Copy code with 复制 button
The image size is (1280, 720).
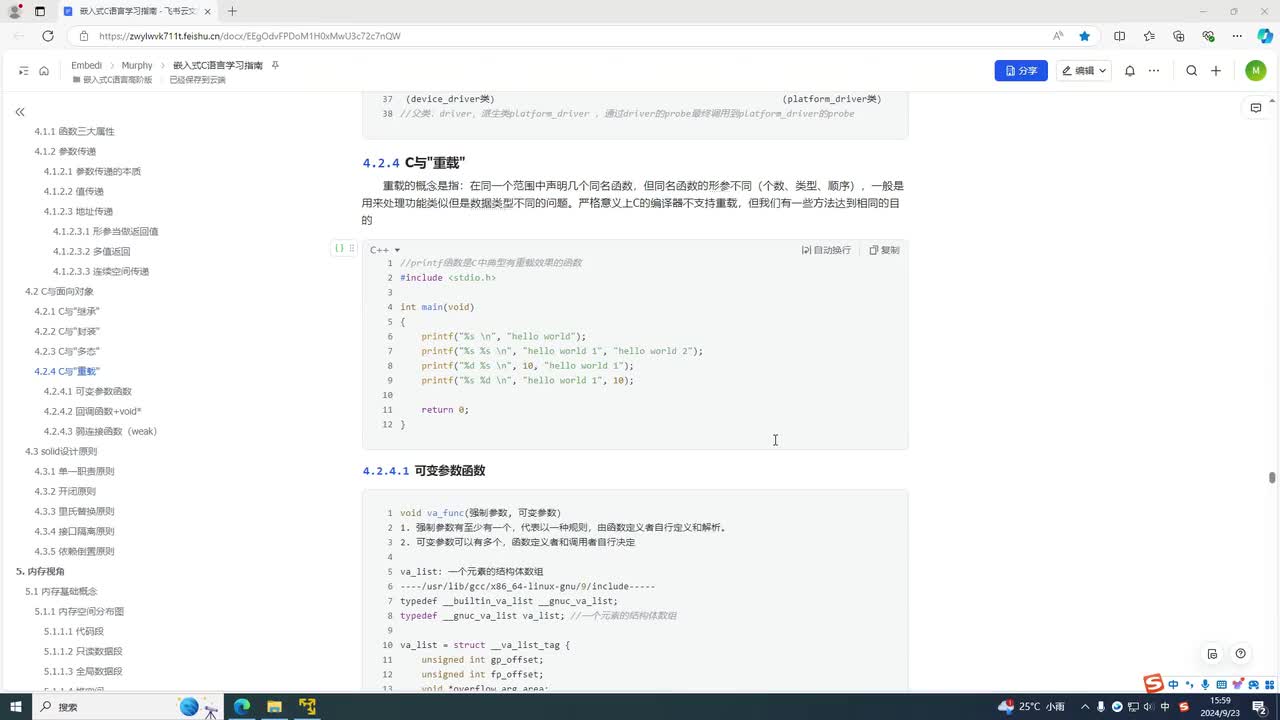(x=884, y=250)
